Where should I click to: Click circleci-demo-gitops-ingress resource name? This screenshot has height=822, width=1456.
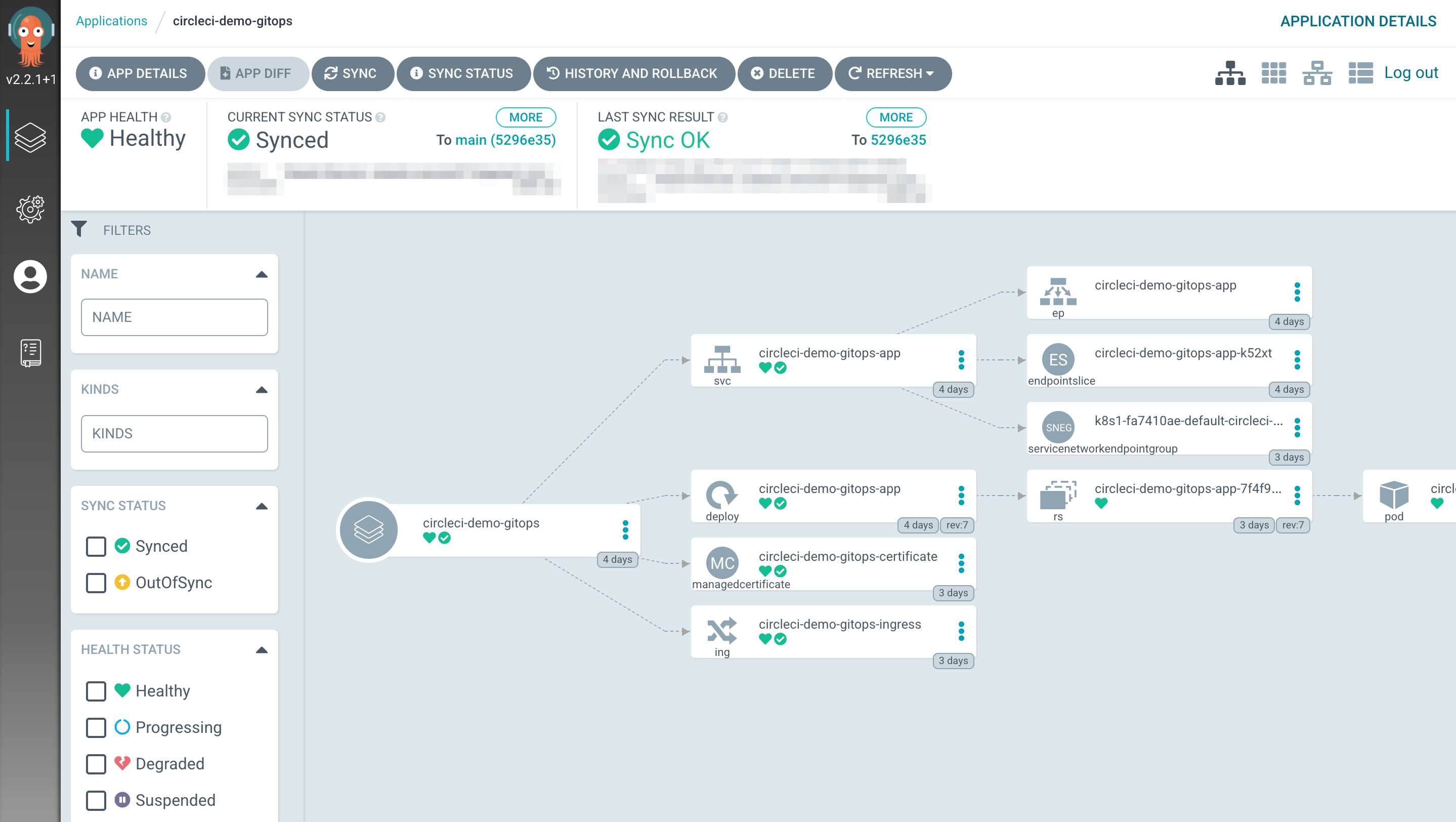click(x=839, y=624)
